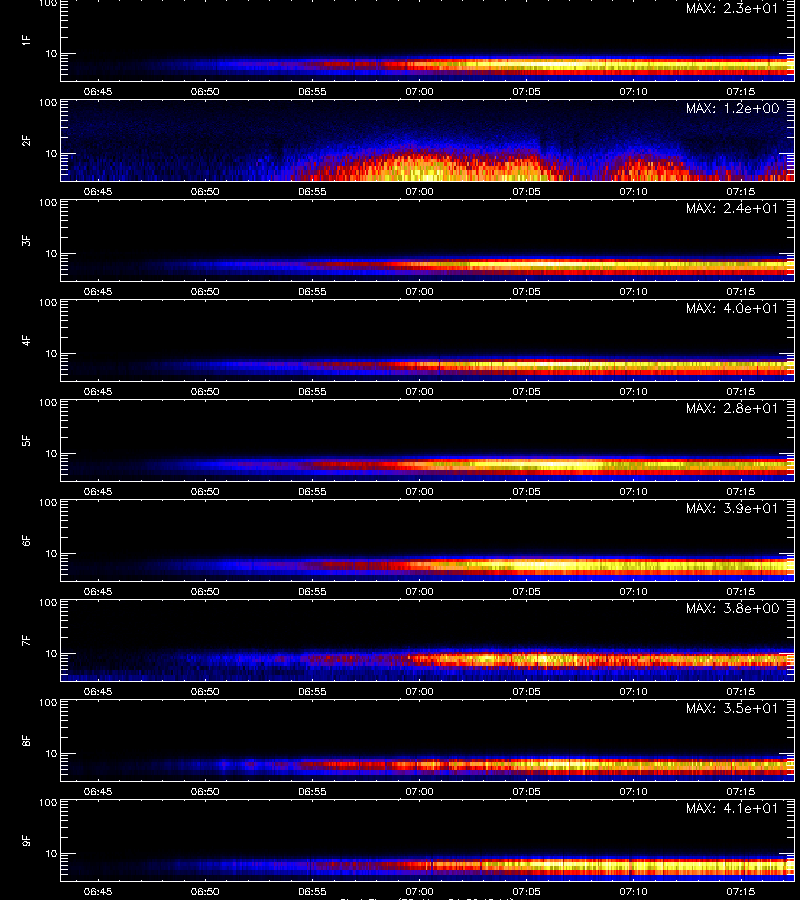The image size is (800, 900).
Task: Click the 1F panel axis label
Action: (x=26, y=40)
